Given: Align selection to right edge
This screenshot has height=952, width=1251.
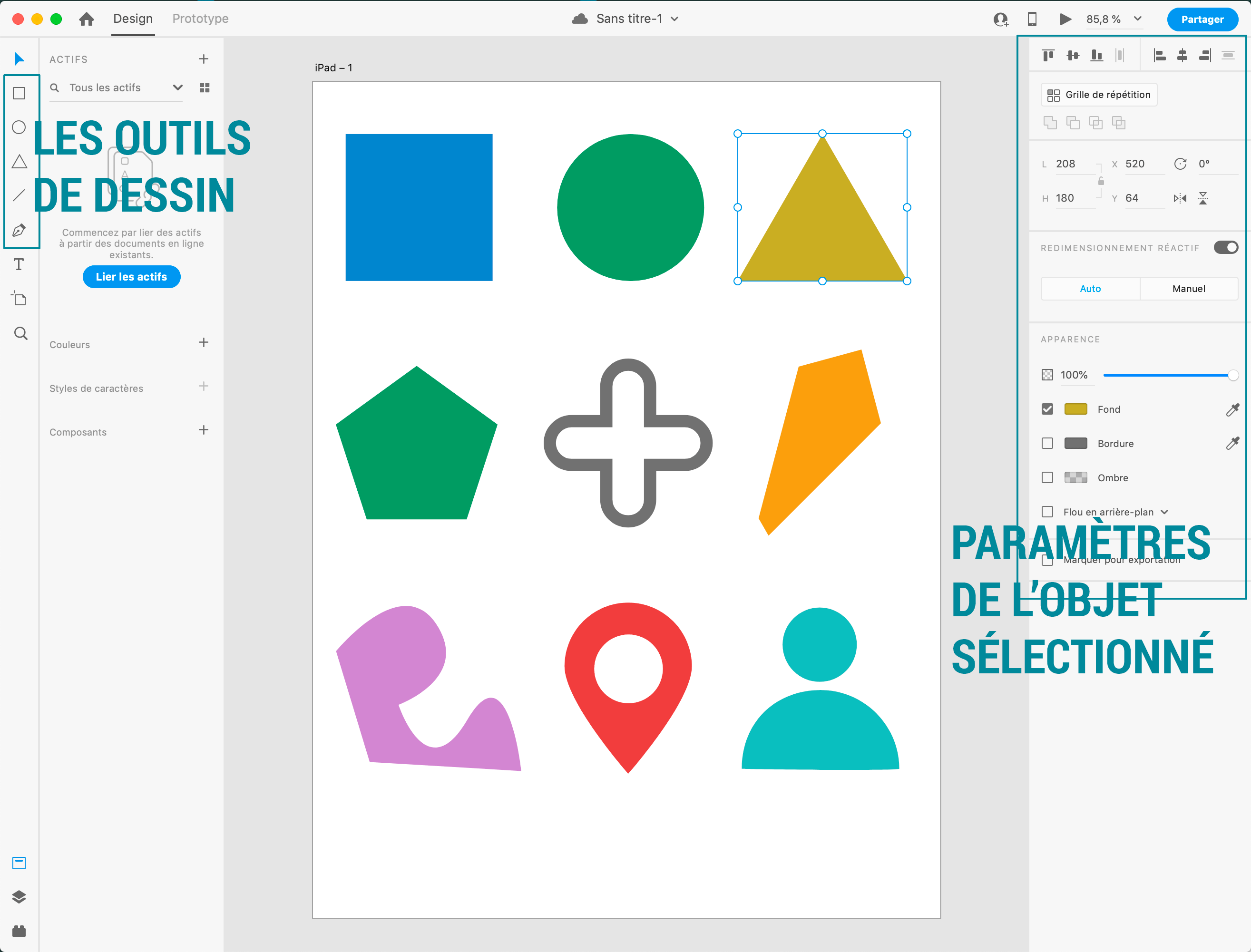Looking at the screenshot, I should click(1205, 56).
